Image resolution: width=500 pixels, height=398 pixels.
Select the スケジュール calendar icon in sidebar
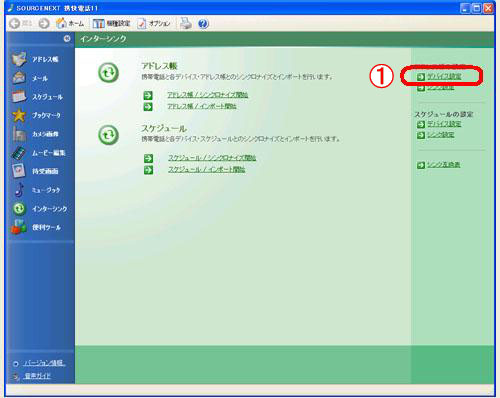tap(19, 97)
